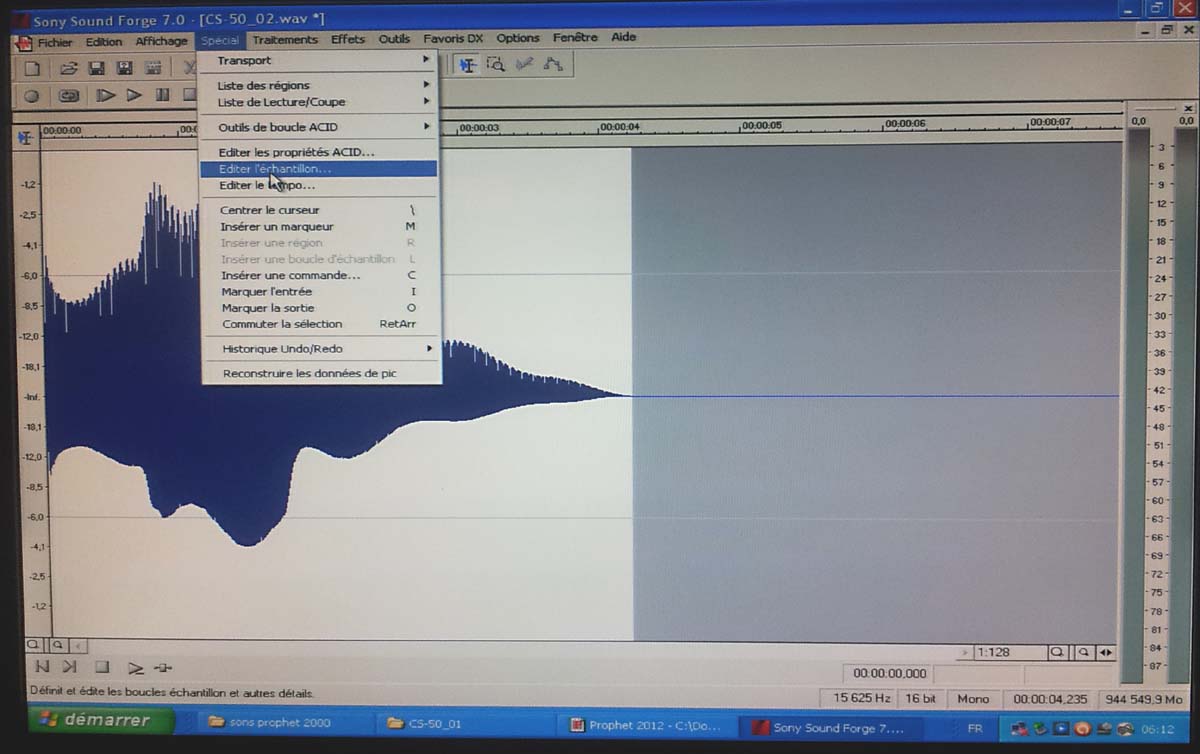Screen dimensions: 1200x754
Task: Click Go to End in bottom playbar
Action: point(70,667)
